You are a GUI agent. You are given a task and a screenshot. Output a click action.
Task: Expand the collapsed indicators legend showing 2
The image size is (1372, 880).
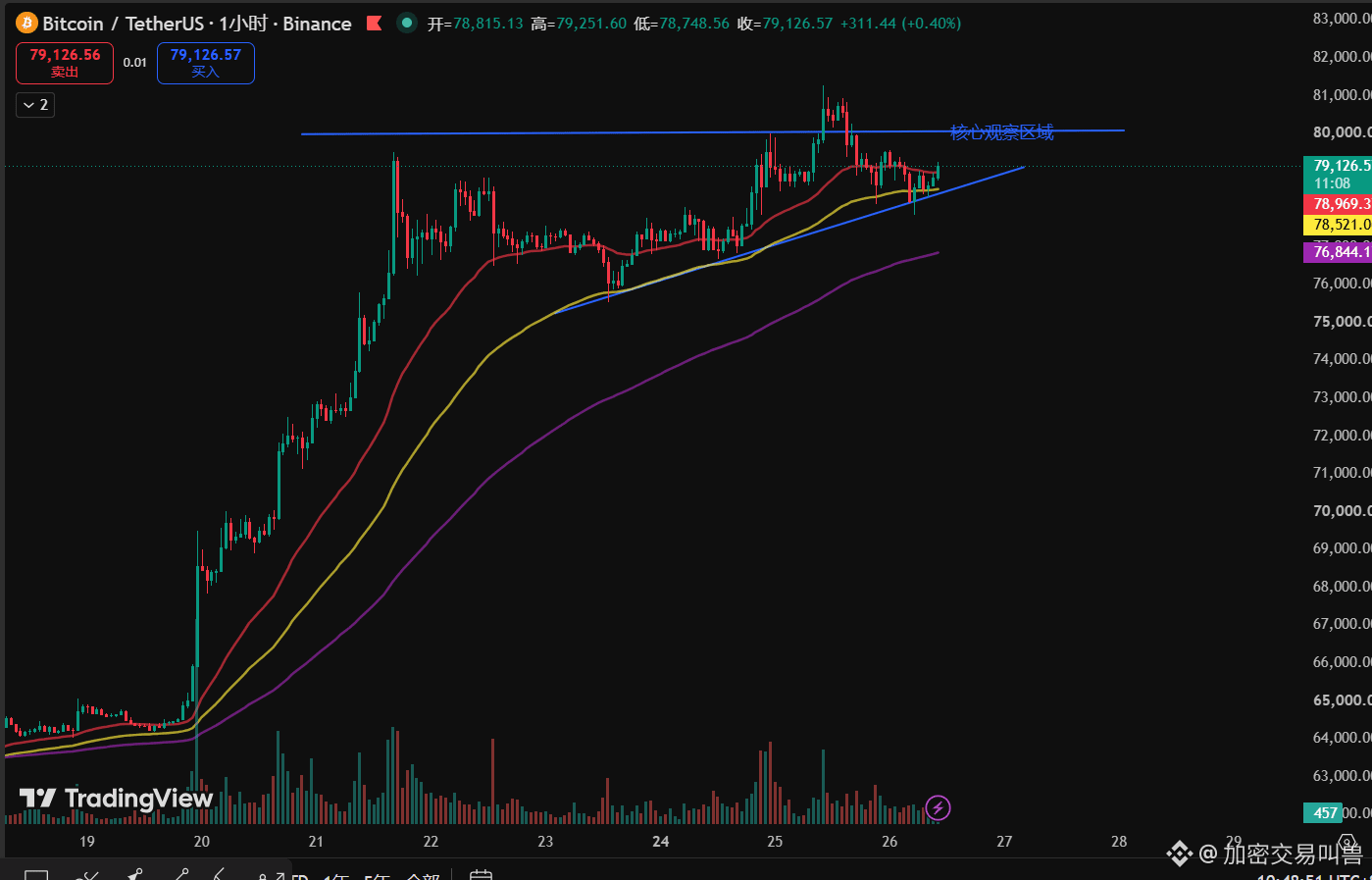click(35, 105)
